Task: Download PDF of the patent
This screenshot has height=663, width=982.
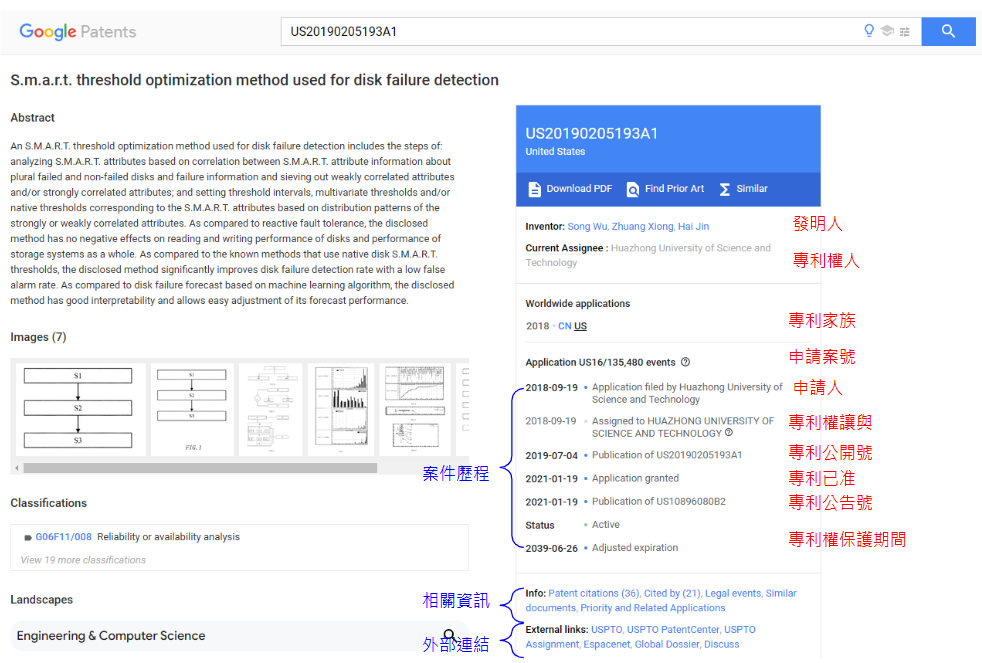Action: click(x=570, y=188)
